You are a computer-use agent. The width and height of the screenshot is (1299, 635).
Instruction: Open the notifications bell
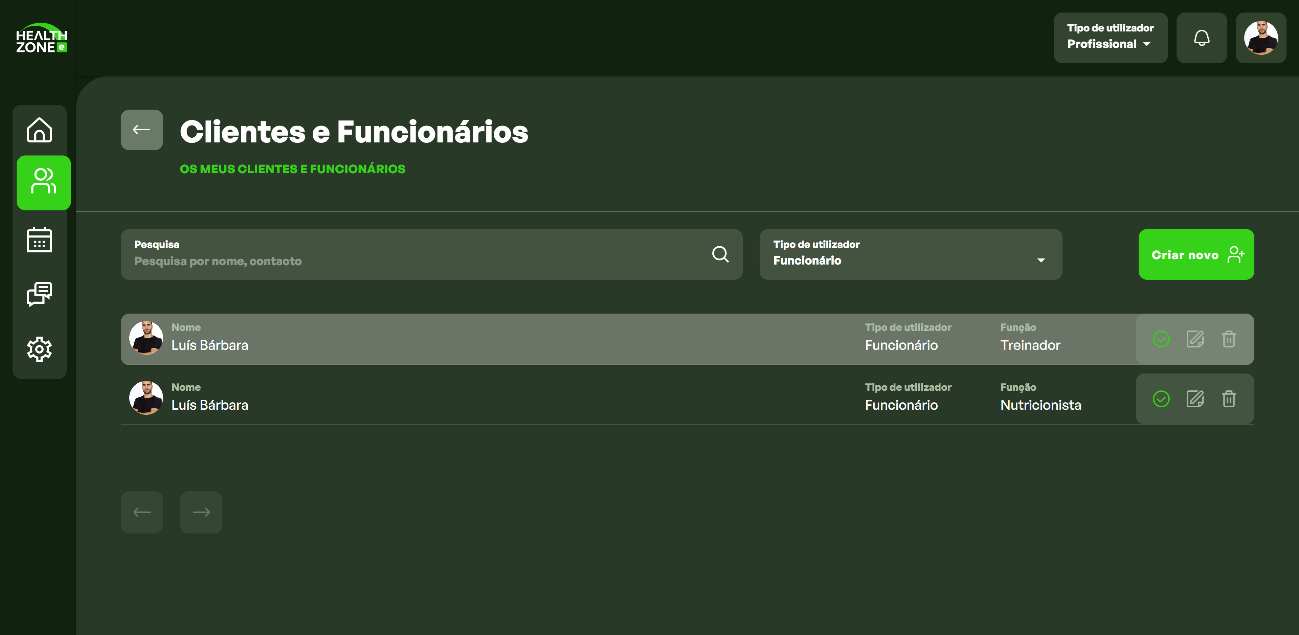point(1202,38)
